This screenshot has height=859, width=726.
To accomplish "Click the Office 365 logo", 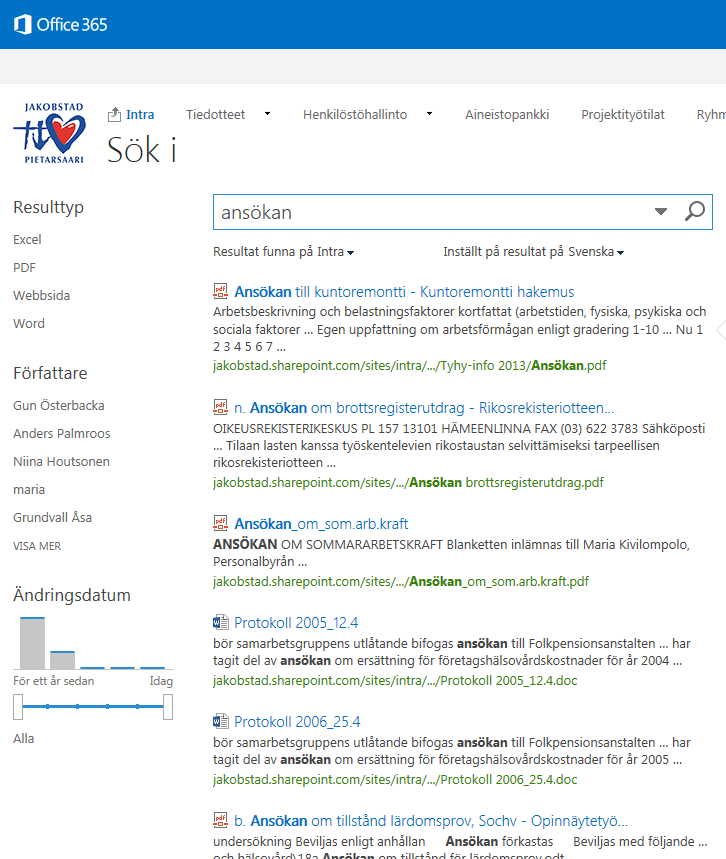I will [x=60, y=25].
